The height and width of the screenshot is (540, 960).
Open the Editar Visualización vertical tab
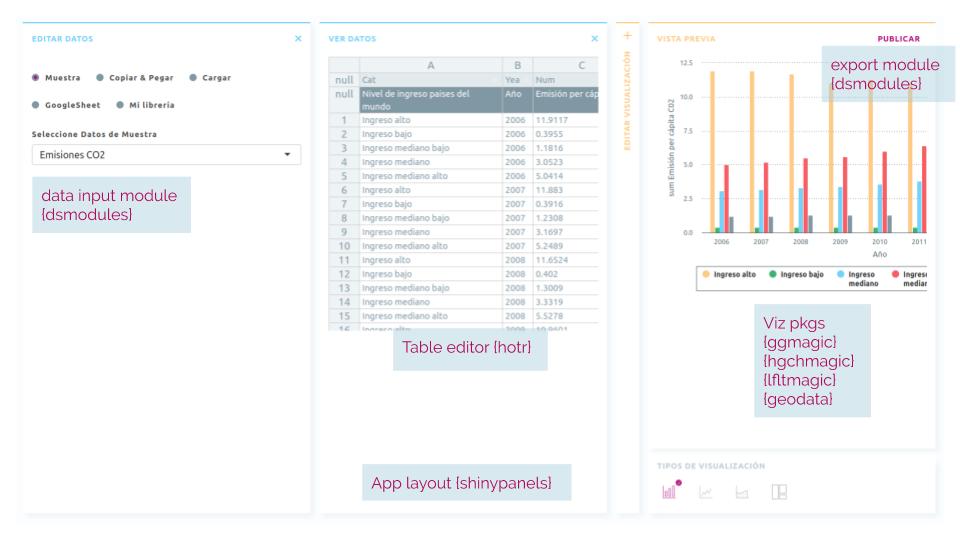point(628,102)
